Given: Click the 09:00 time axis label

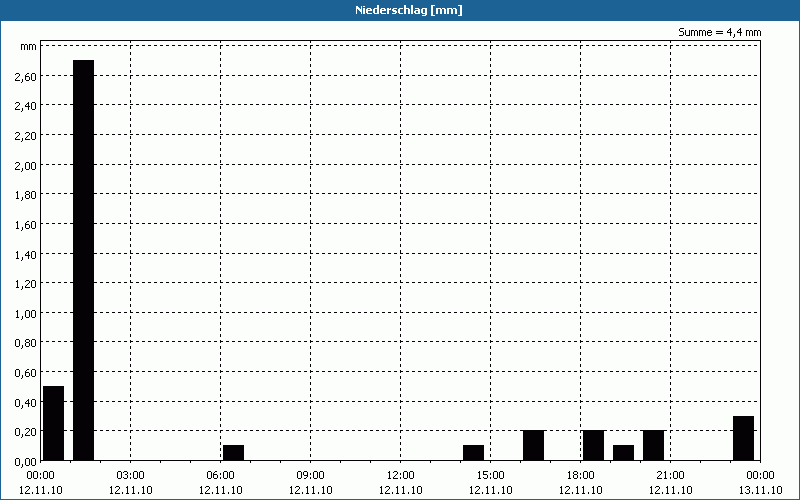Looking at the screenshot, I should pyautogui.click(x=311, y=476).
